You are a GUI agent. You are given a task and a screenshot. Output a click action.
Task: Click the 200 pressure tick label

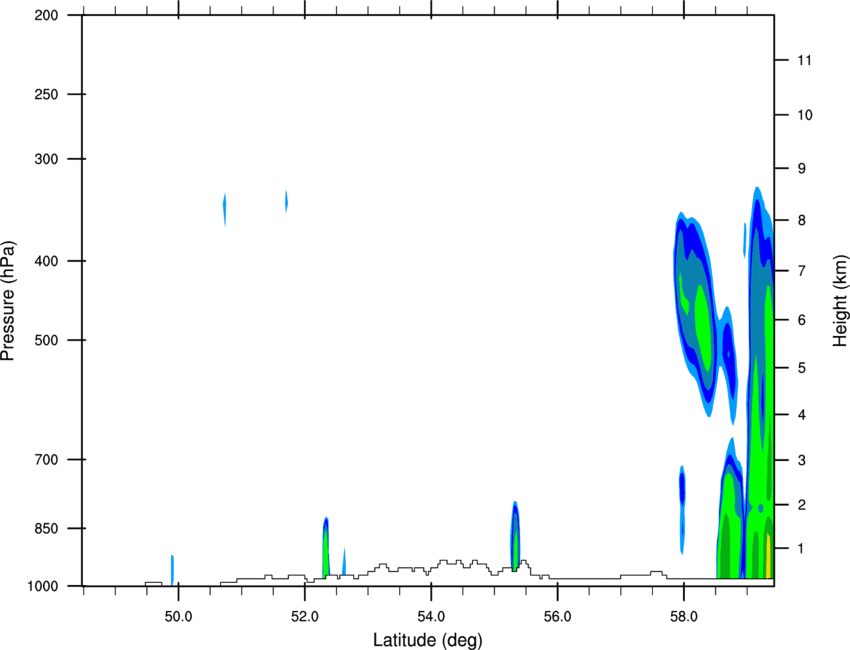tap(47, 15)
